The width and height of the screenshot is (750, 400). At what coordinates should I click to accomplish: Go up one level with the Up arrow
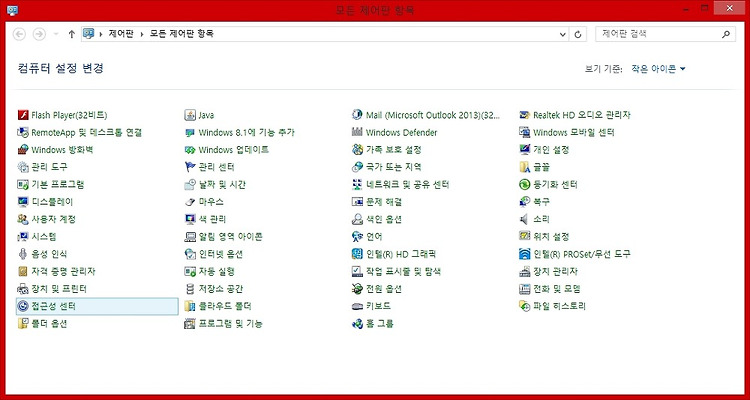72,34
